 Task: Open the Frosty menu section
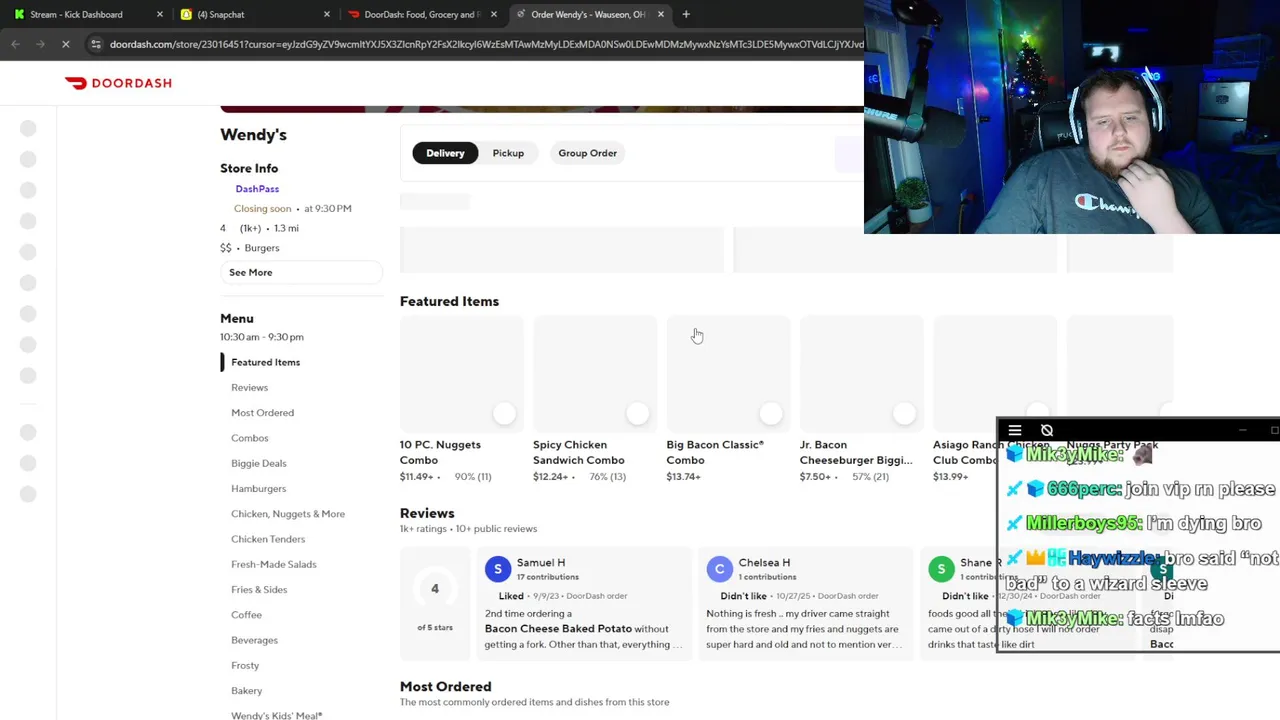coord(245,665)
